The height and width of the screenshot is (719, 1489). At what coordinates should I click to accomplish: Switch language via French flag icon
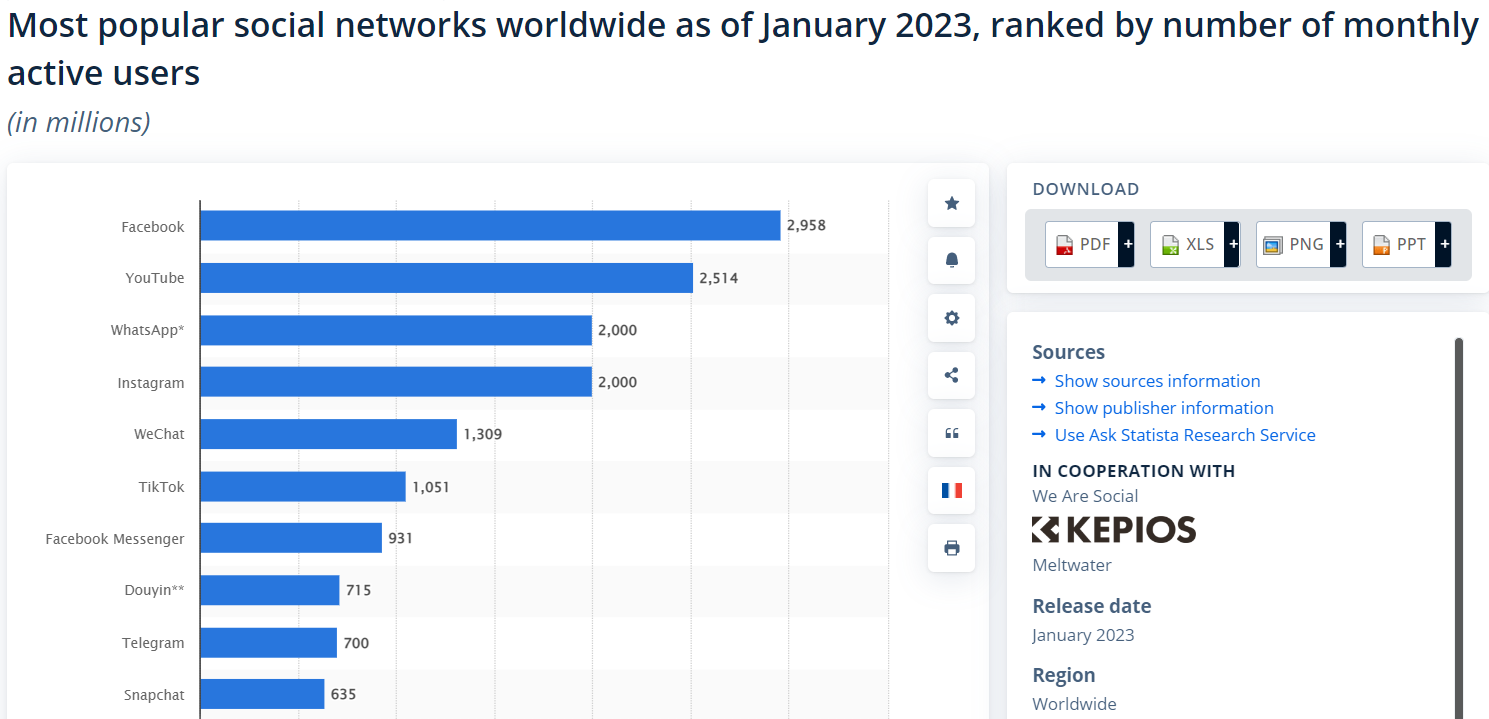[951, 490]
